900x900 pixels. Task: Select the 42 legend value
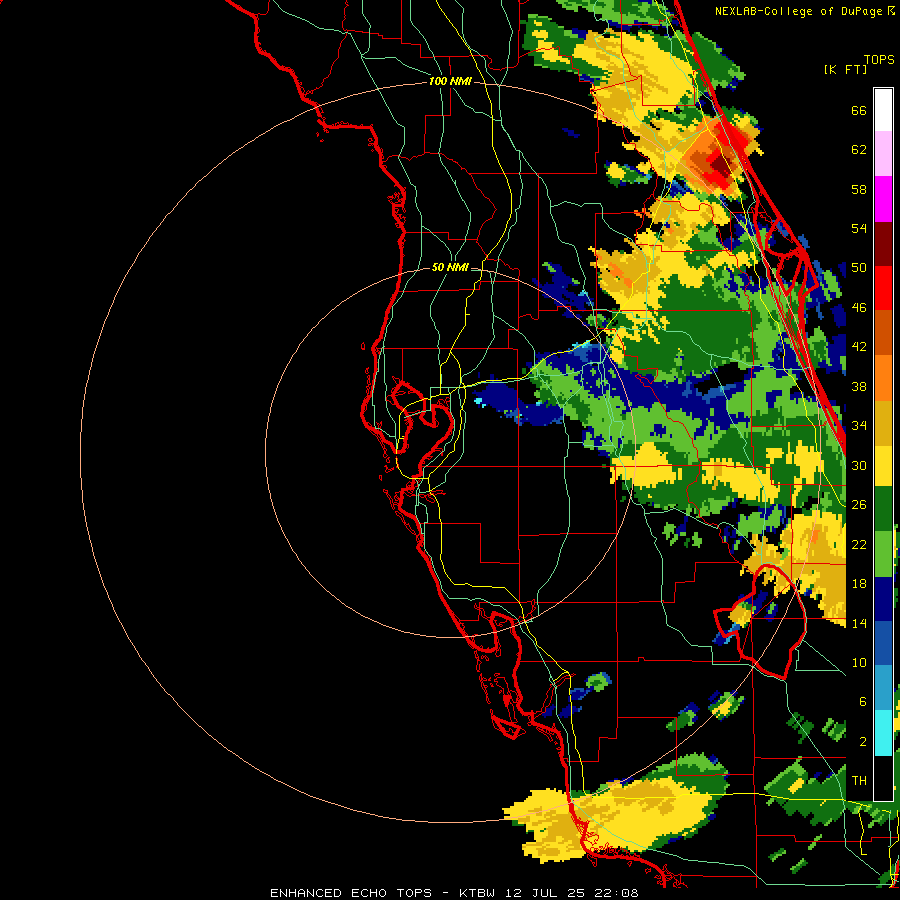pyautogui.click(x=859, y=347)
